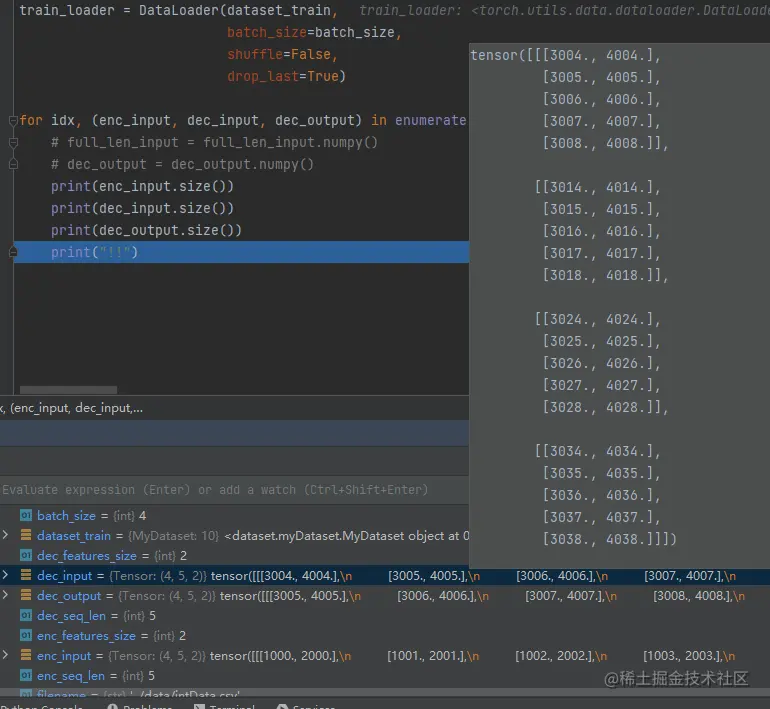Select the enc_features_size variable name
This screenshot has height=709, width=770.
pyautogui.click(x=86, y=636)
